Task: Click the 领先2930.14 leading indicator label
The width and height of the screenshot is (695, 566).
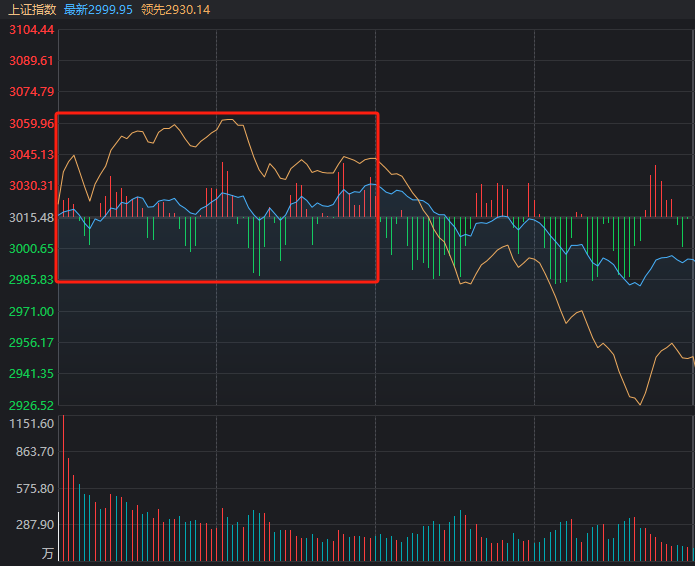Action: [x=176, y=9]
